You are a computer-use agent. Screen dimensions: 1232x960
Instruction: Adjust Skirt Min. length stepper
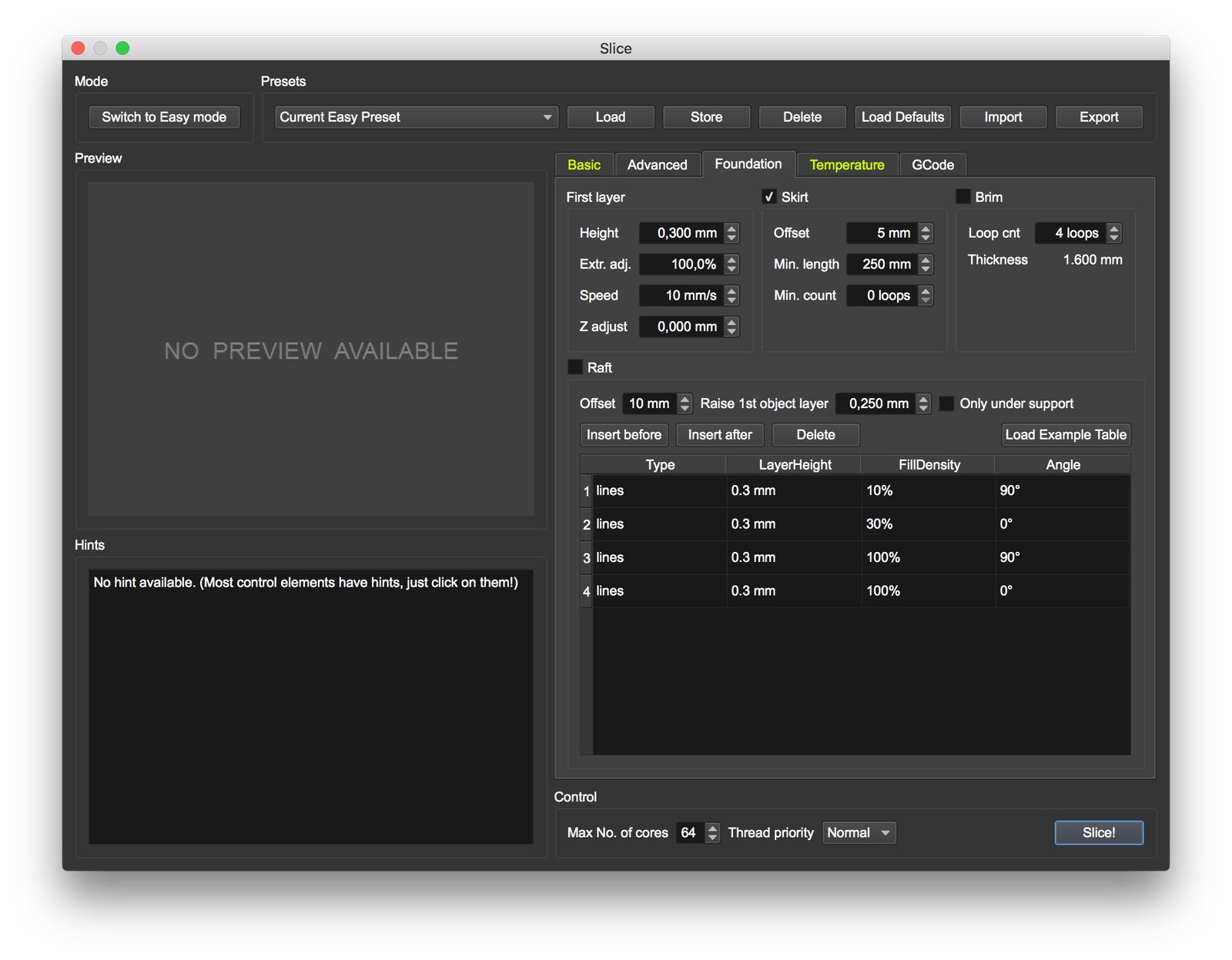click(926, 264)
